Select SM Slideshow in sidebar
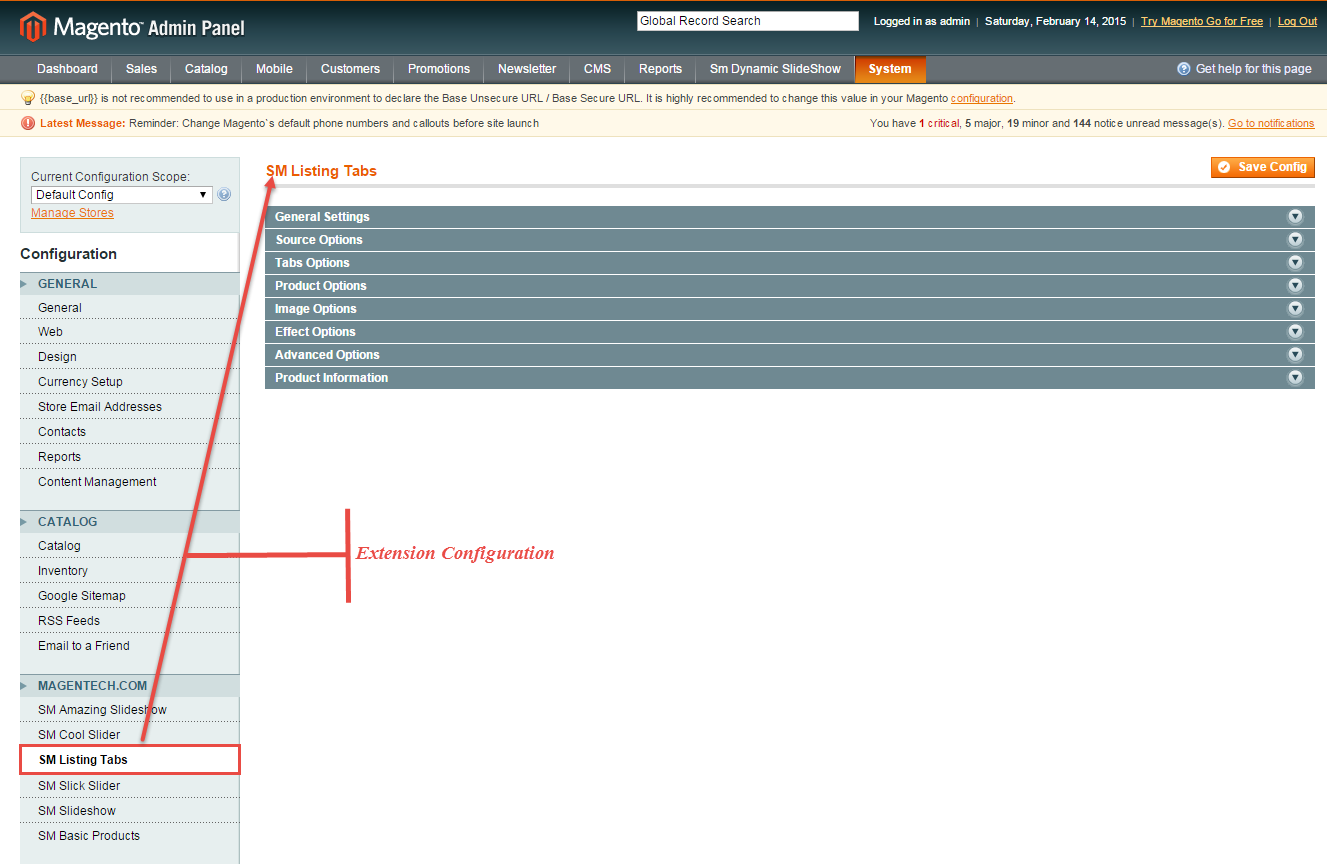 click(129, 811)
